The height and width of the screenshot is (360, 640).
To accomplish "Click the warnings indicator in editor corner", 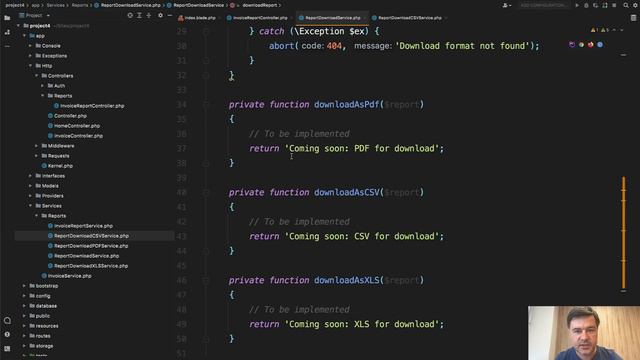I will coord(600,30).
